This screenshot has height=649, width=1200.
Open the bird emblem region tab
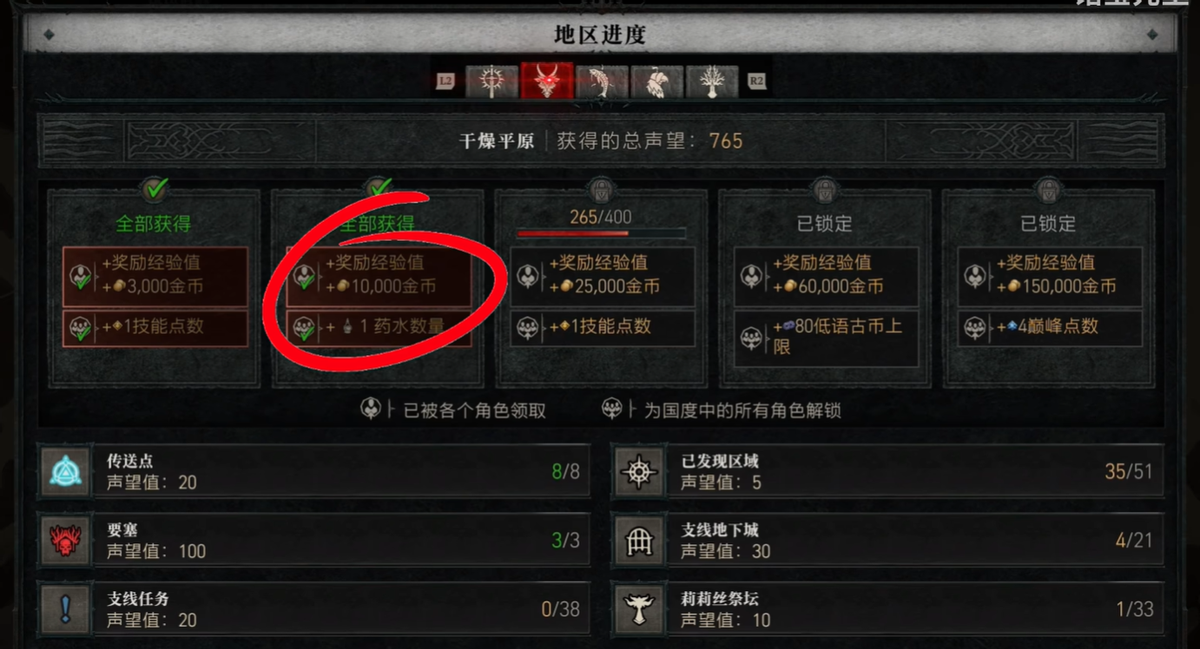click(657, 81)
